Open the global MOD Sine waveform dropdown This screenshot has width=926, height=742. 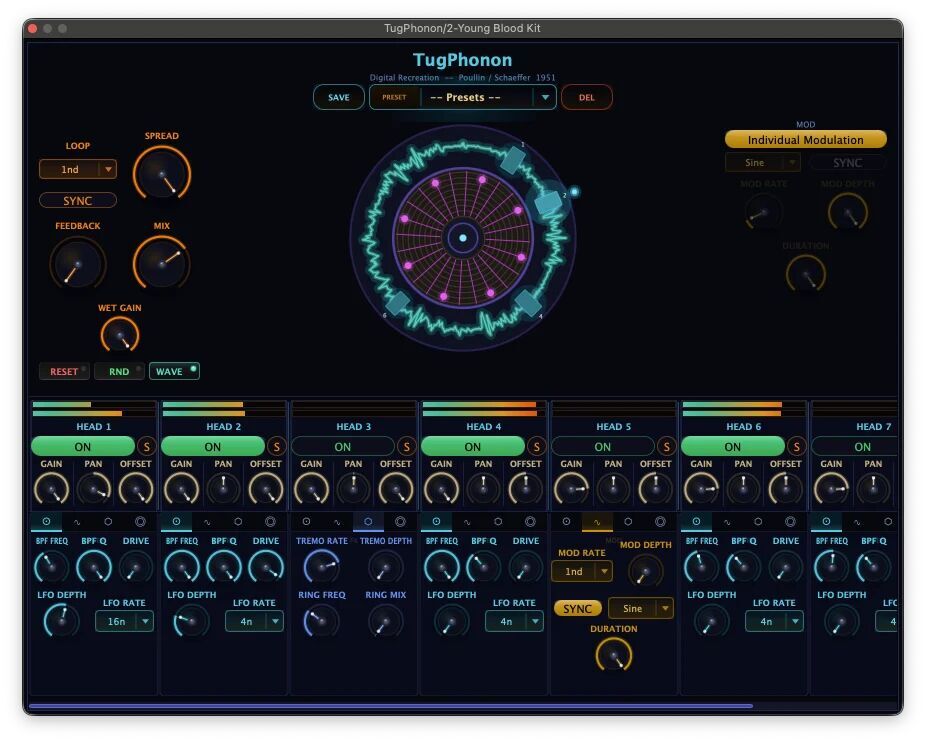pyautogui.click(x=762, y=162)
